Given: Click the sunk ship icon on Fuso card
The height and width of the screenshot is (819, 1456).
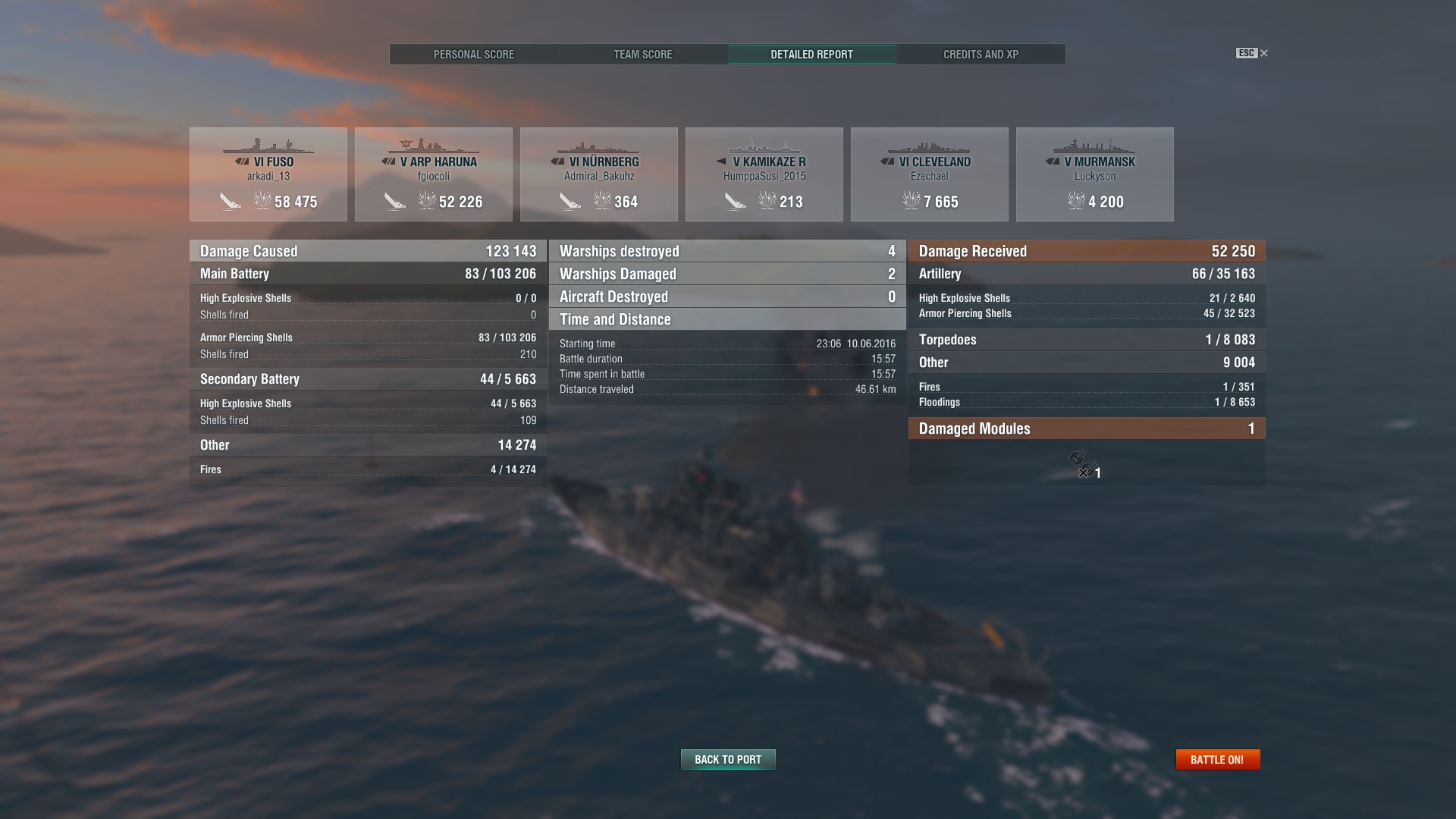Looking at the screenshot, I should [230, 201].
